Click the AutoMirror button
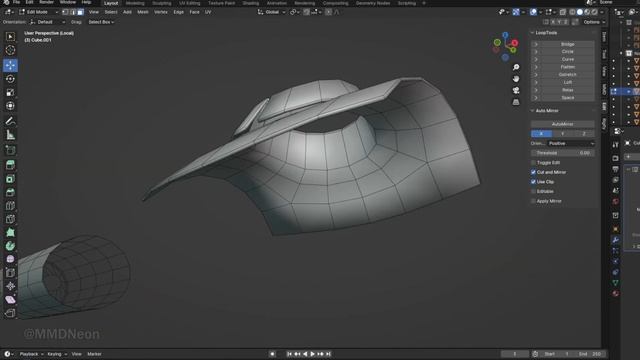This screenshot has height=360, width=640. point(562,124)
